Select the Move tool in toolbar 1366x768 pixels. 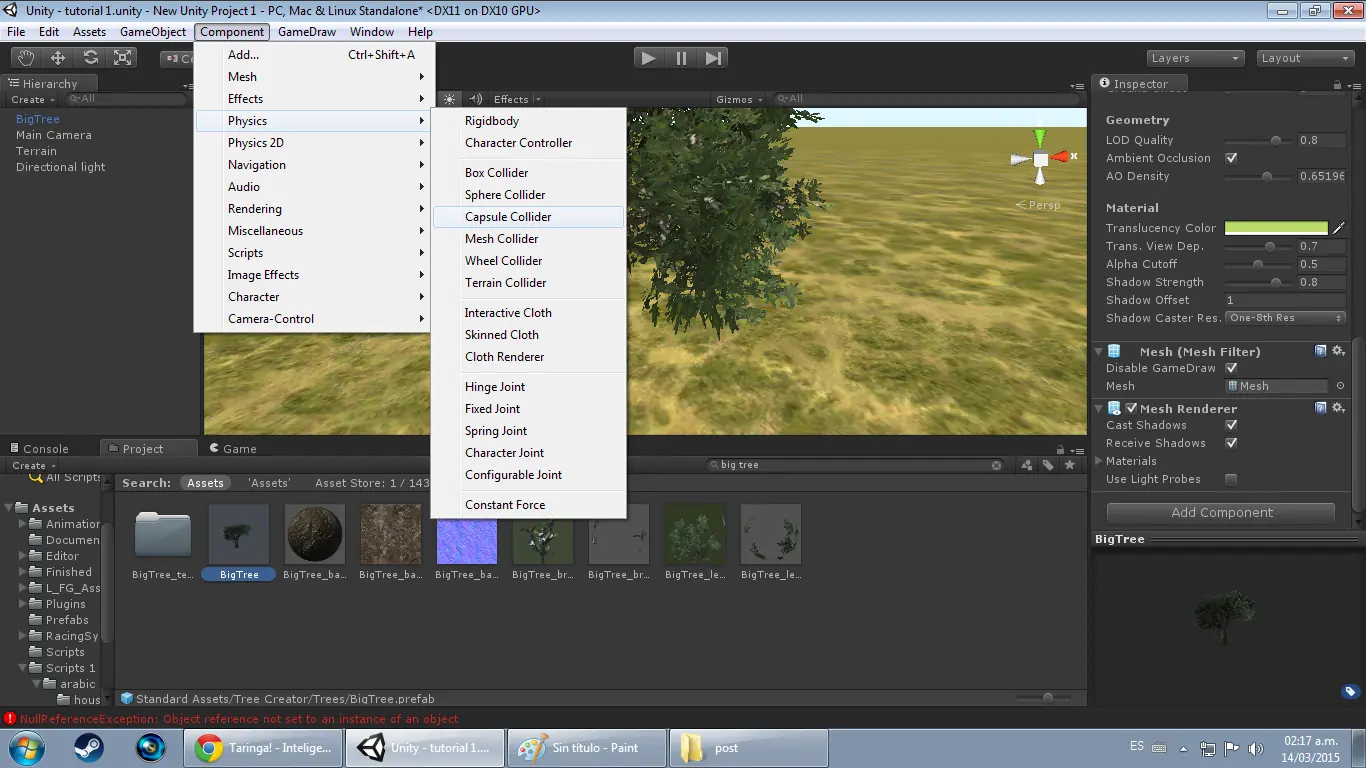click(x=58, y=58)
